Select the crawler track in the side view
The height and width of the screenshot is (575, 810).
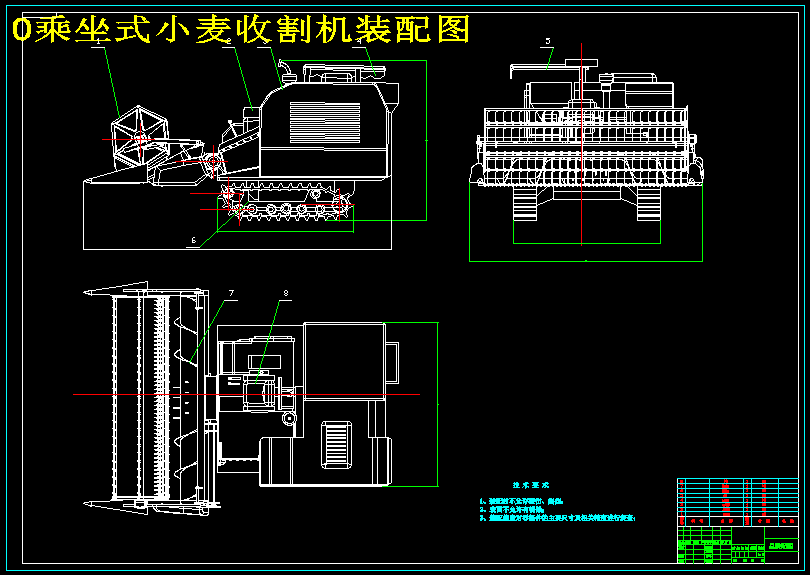(x=288, y=201)
